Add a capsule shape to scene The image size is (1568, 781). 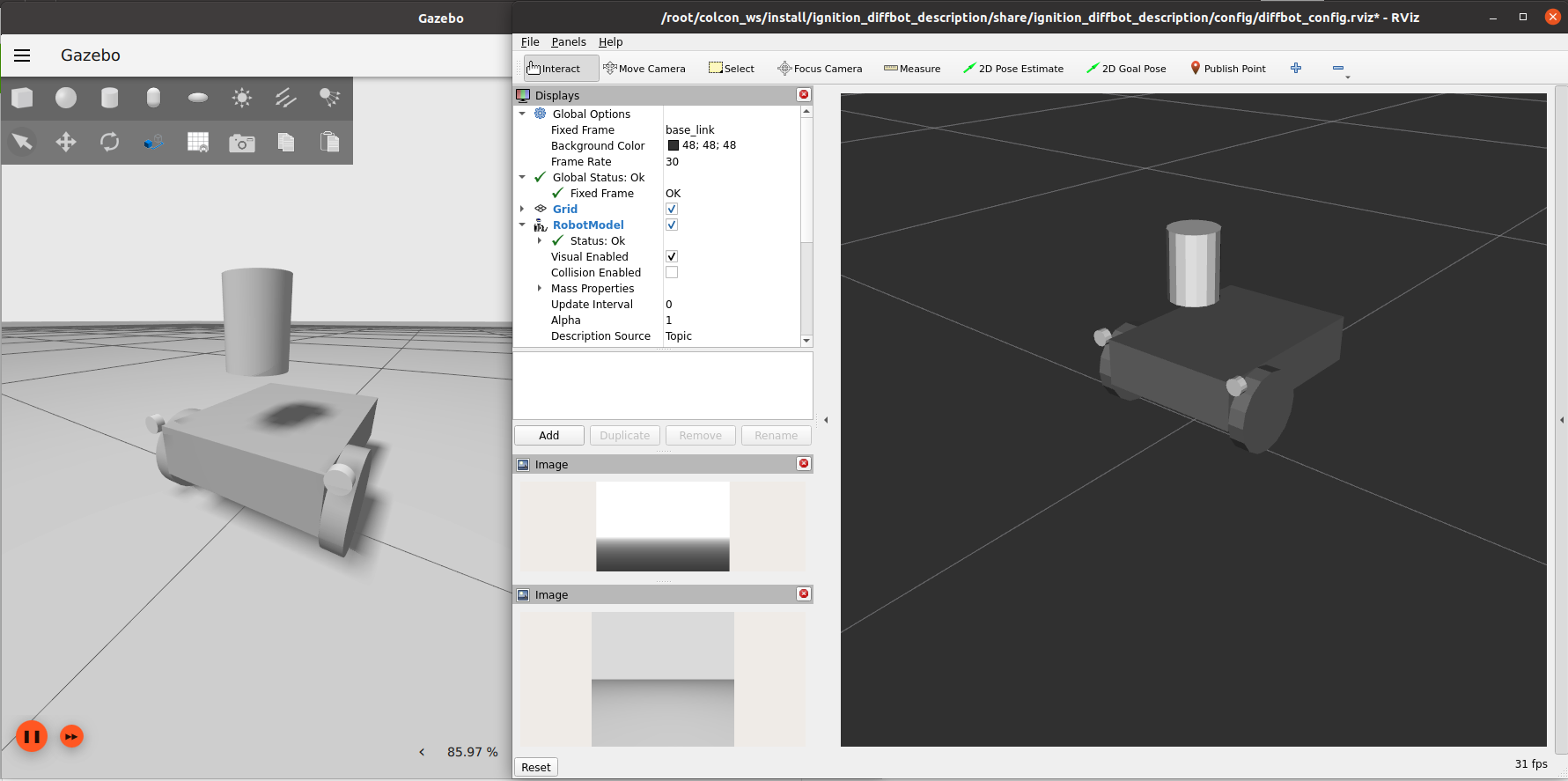coord(153,98)
